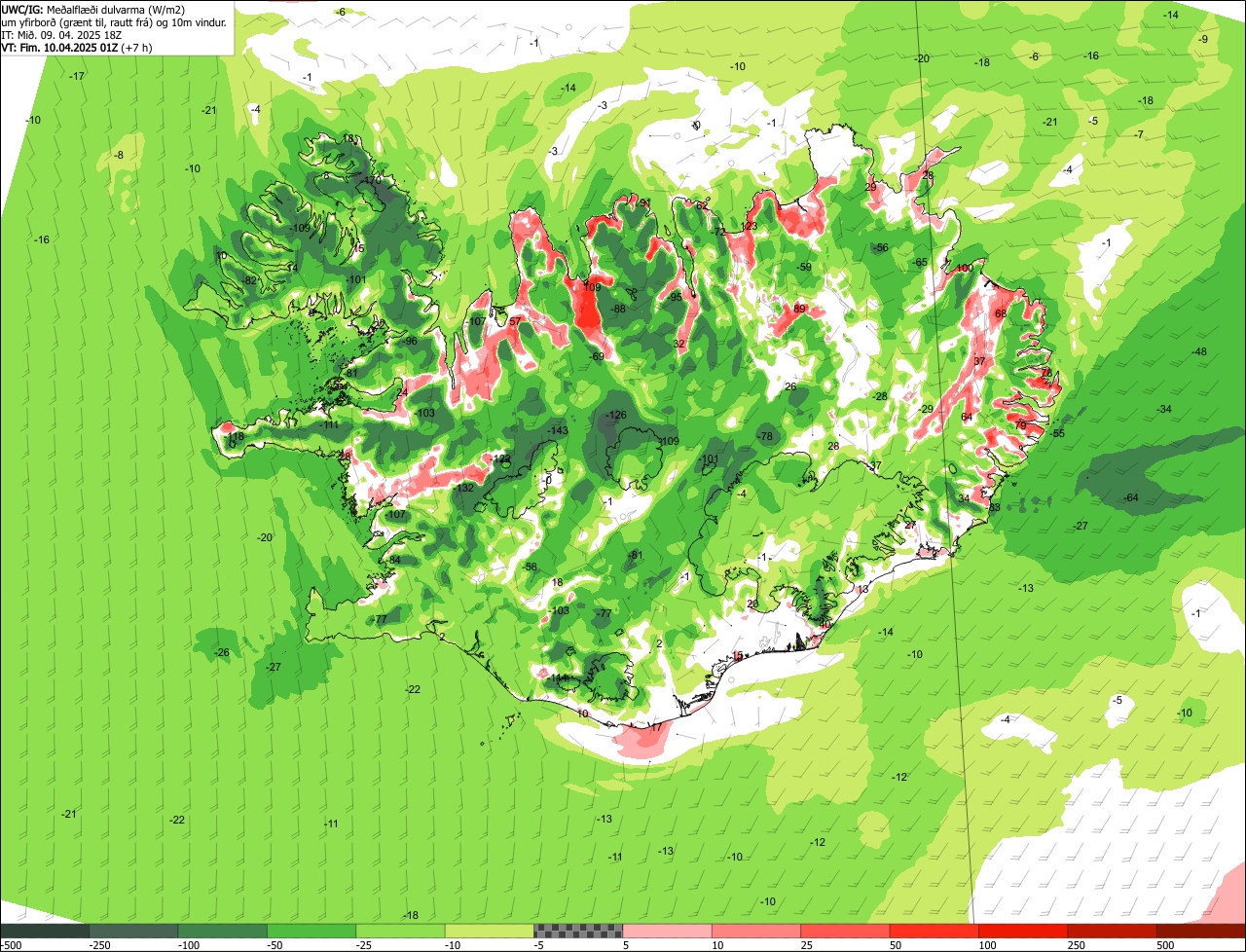Click the darkest green -500 to -250 legend swatch

pos(45,931)
